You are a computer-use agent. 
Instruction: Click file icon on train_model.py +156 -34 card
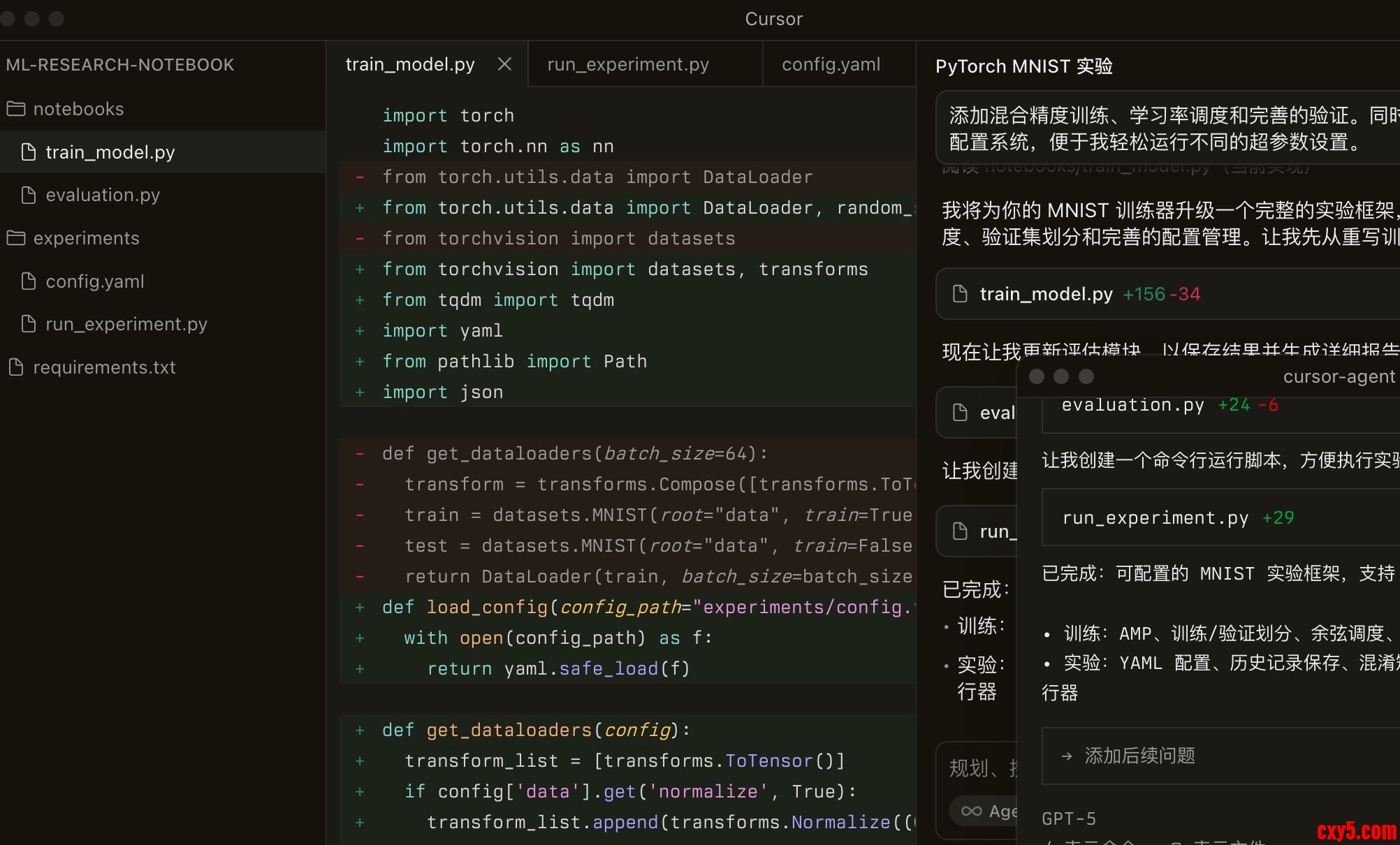pyautogui.click(x=961, y=294)
